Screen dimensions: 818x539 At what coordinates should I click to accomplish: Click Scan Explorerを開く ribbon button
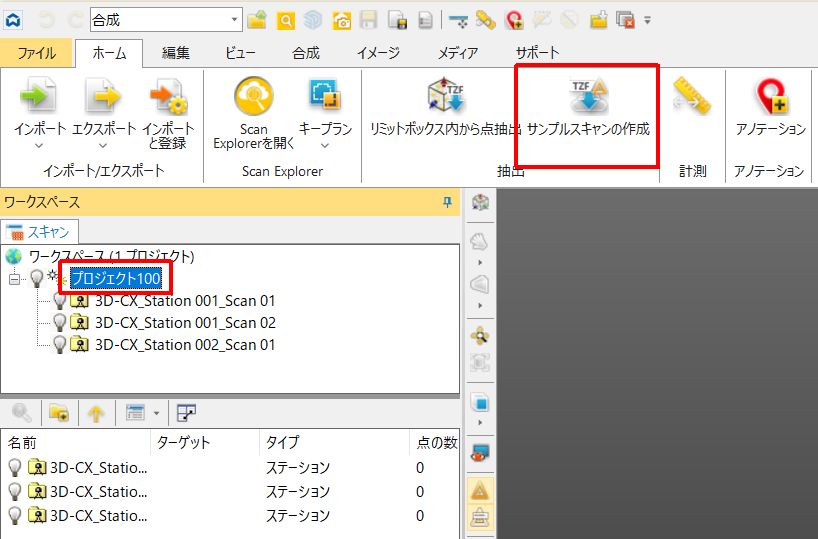254,113
